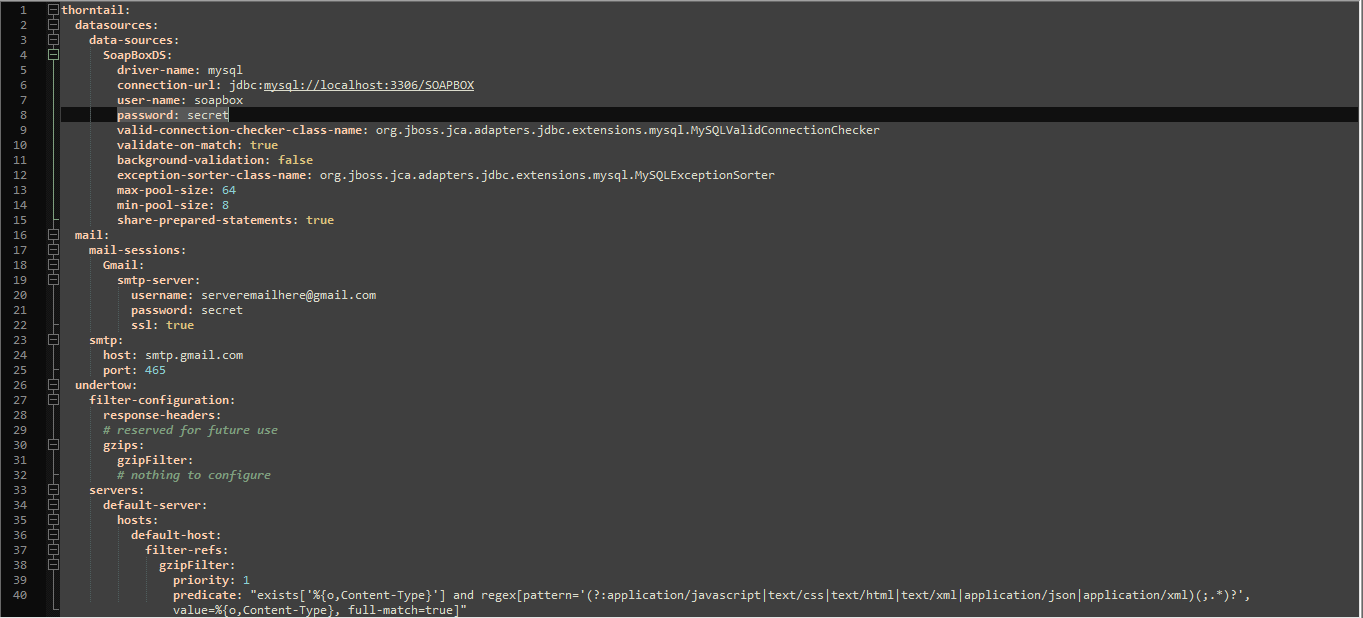This screenshot has width=1363, height=618.
Task: Fold the Gmail block on line 18
Action: 53,265
